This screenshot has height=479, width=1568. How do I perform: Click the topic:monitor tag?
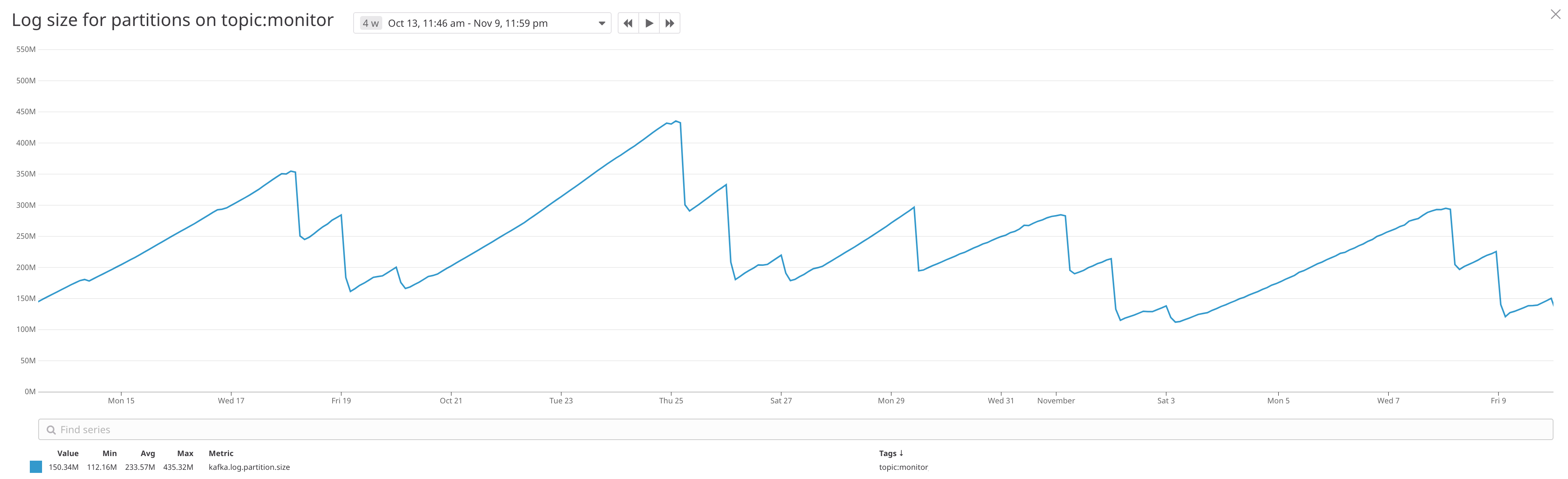903,467
